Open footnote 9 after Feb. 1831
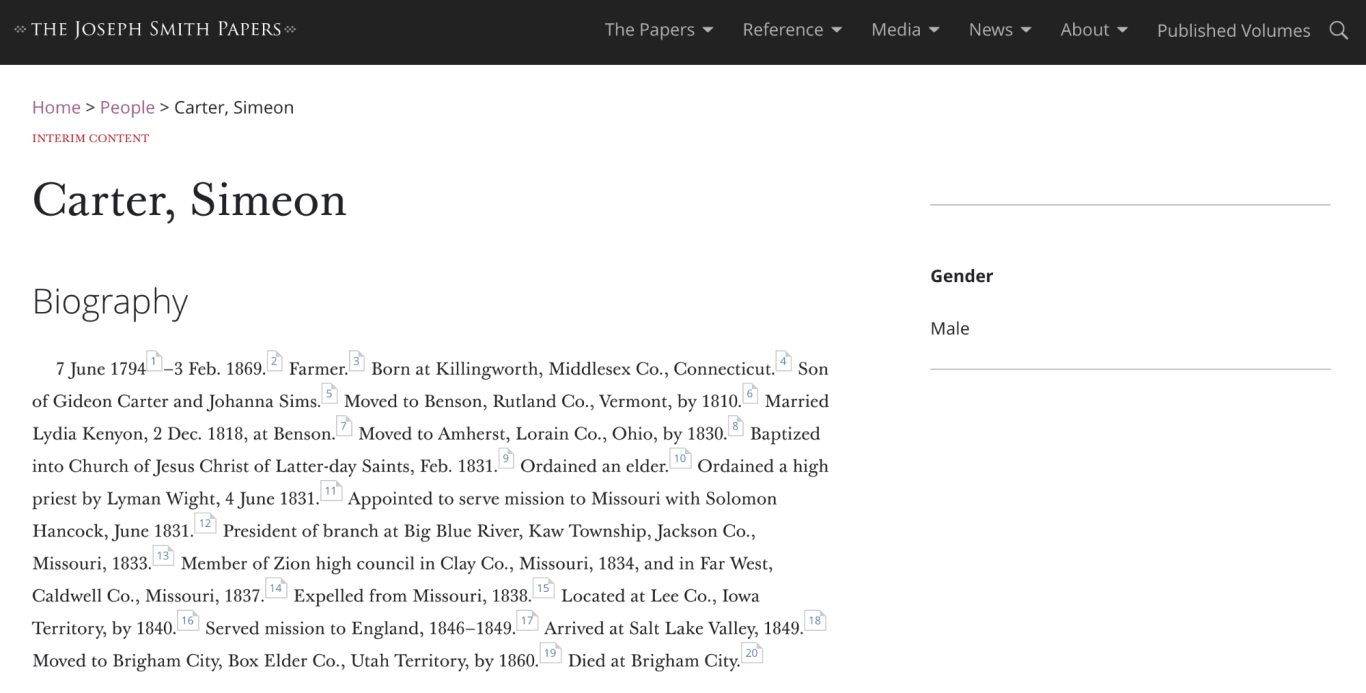The image size is (1366, 693). 506,459
